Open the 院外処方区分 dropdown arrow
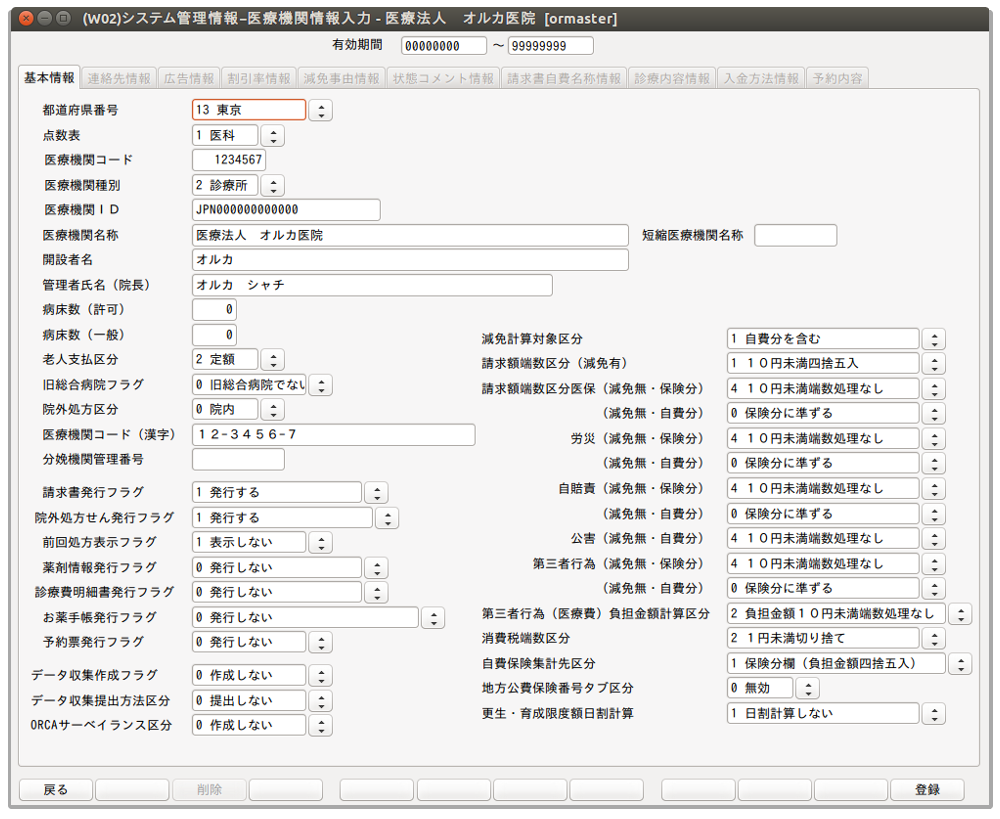1000x819 pixels. 273,410
